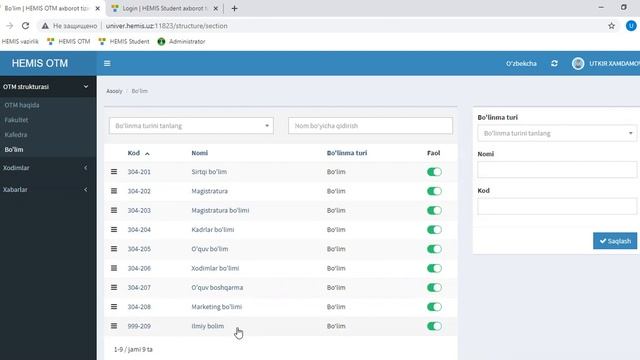The width and height of the screenshot is (640, 360).
Task: Bookmark this page with the star icon
Action: 611,26
